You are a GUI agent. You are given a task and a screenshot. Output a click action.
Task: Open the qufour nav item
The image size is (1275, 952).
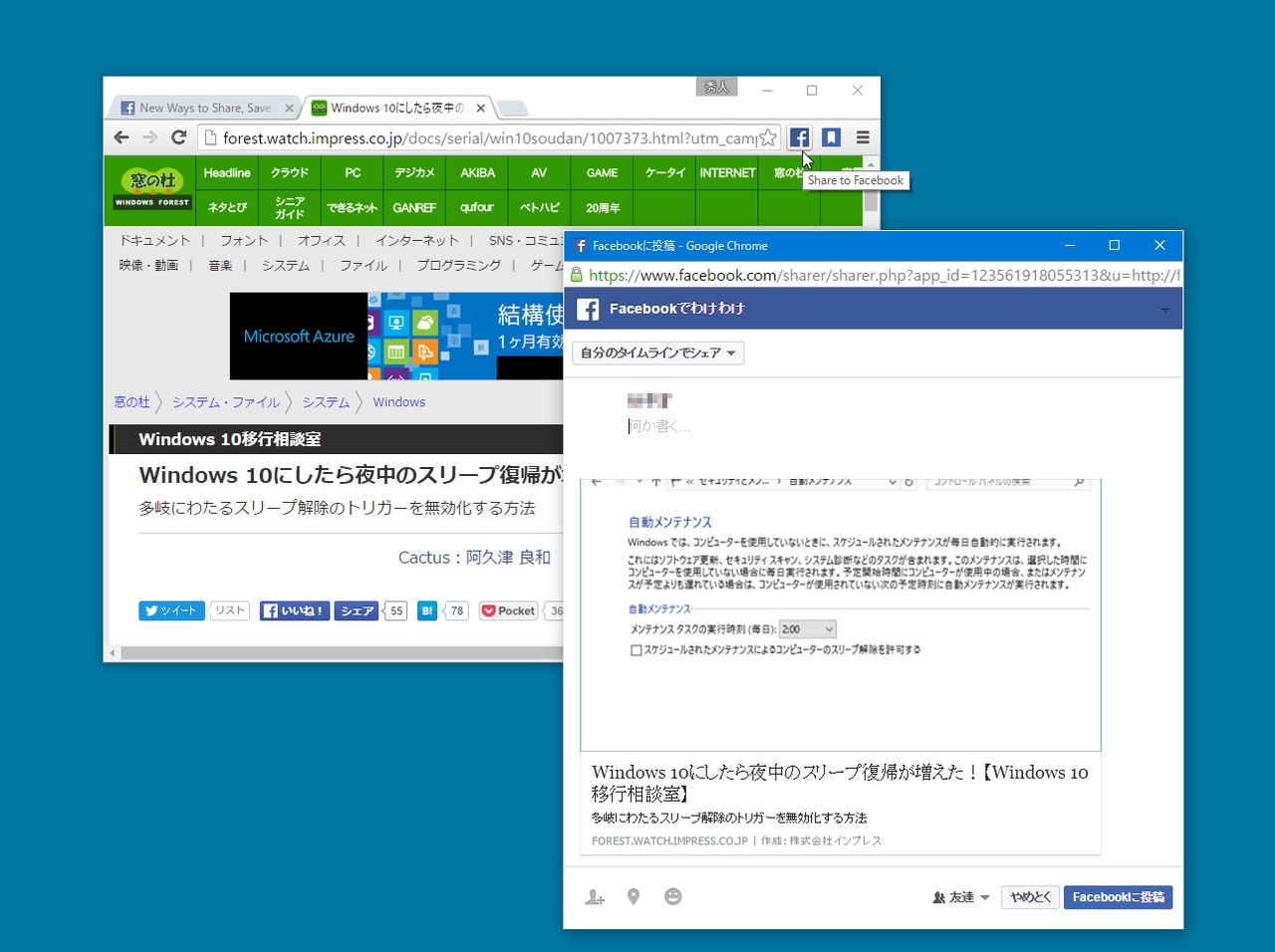coord(477,208)
